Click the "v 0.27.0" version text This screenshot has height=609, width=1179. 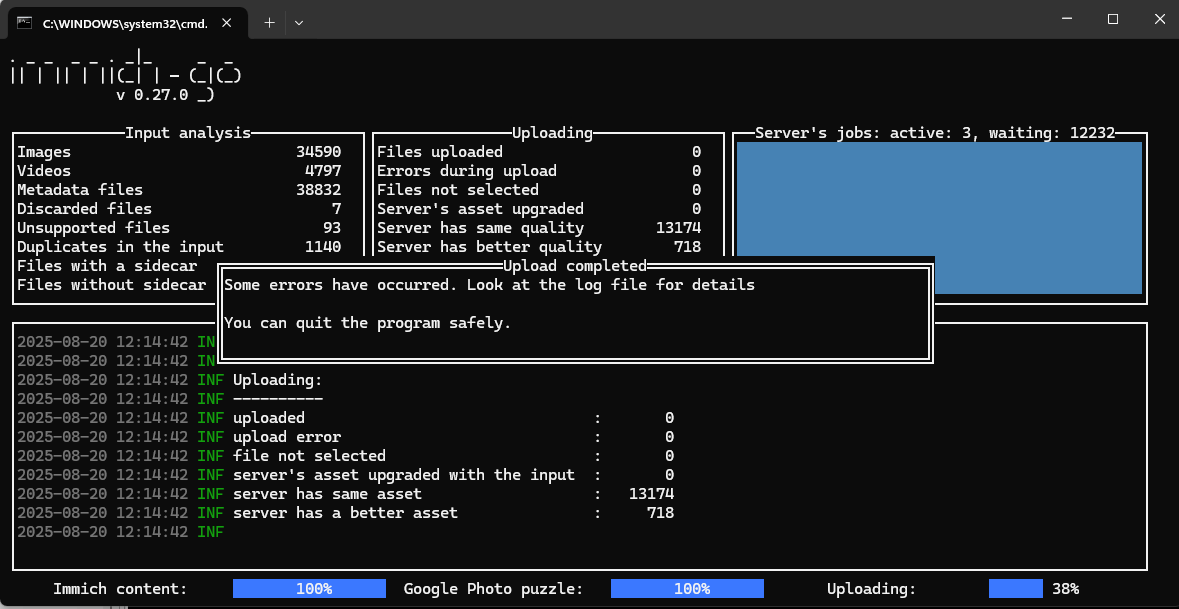click(153, 95)
